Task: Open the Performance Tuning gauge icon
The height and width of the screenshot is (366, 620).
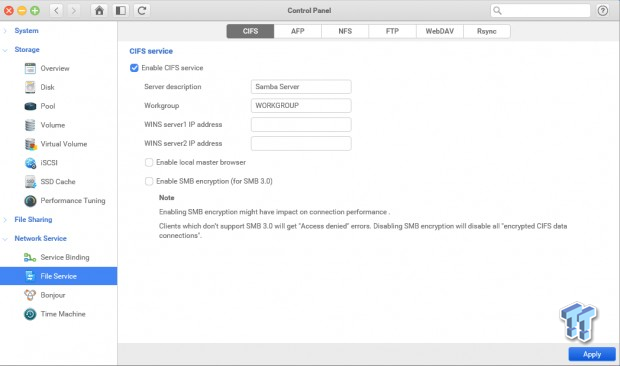Action: pos(30,201)
